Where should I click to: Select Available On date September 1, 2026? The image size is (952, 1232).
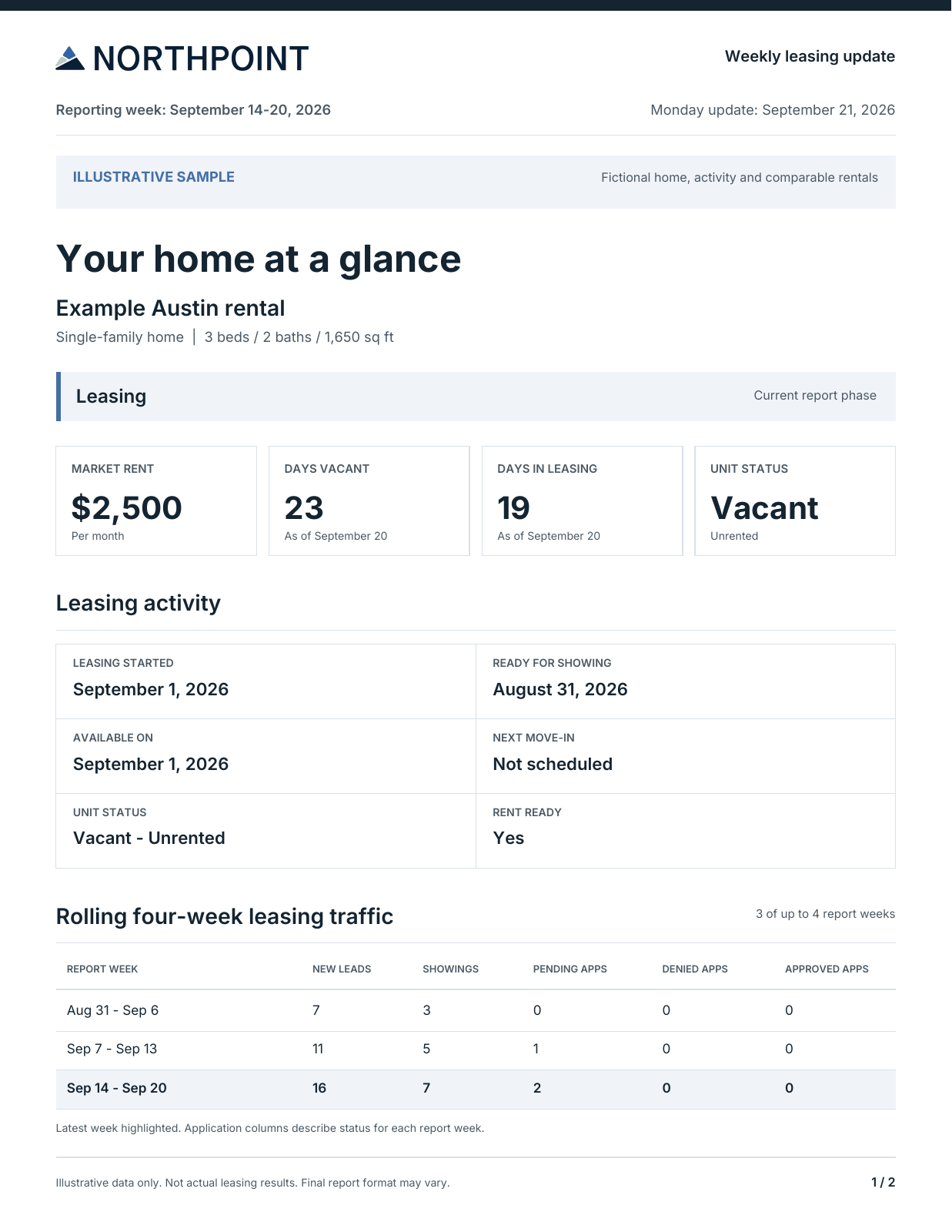[x=151, y=764]
